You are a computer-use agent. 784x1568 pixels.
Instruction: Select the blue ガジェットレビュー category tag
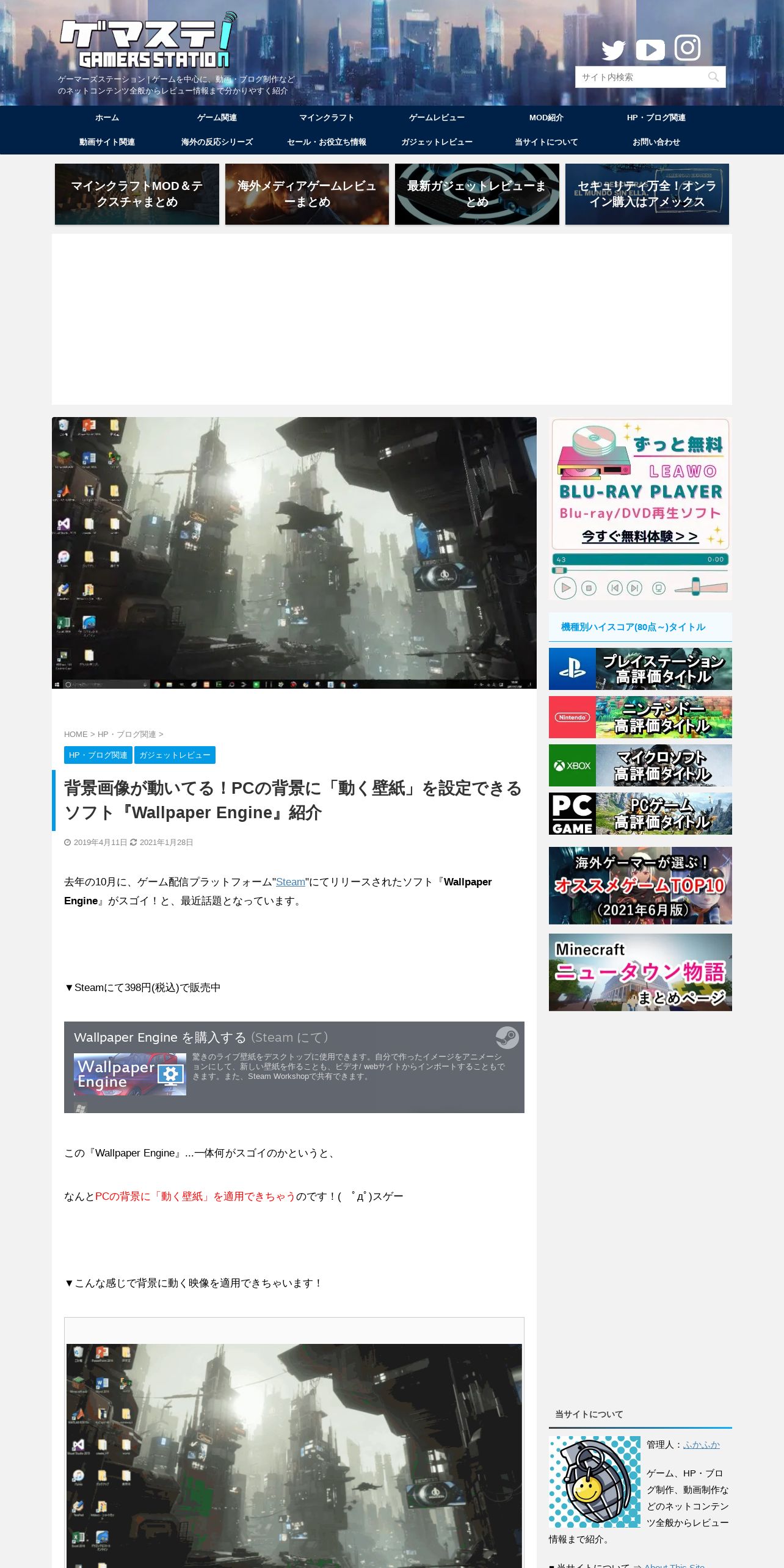click(x=175, y=755)
